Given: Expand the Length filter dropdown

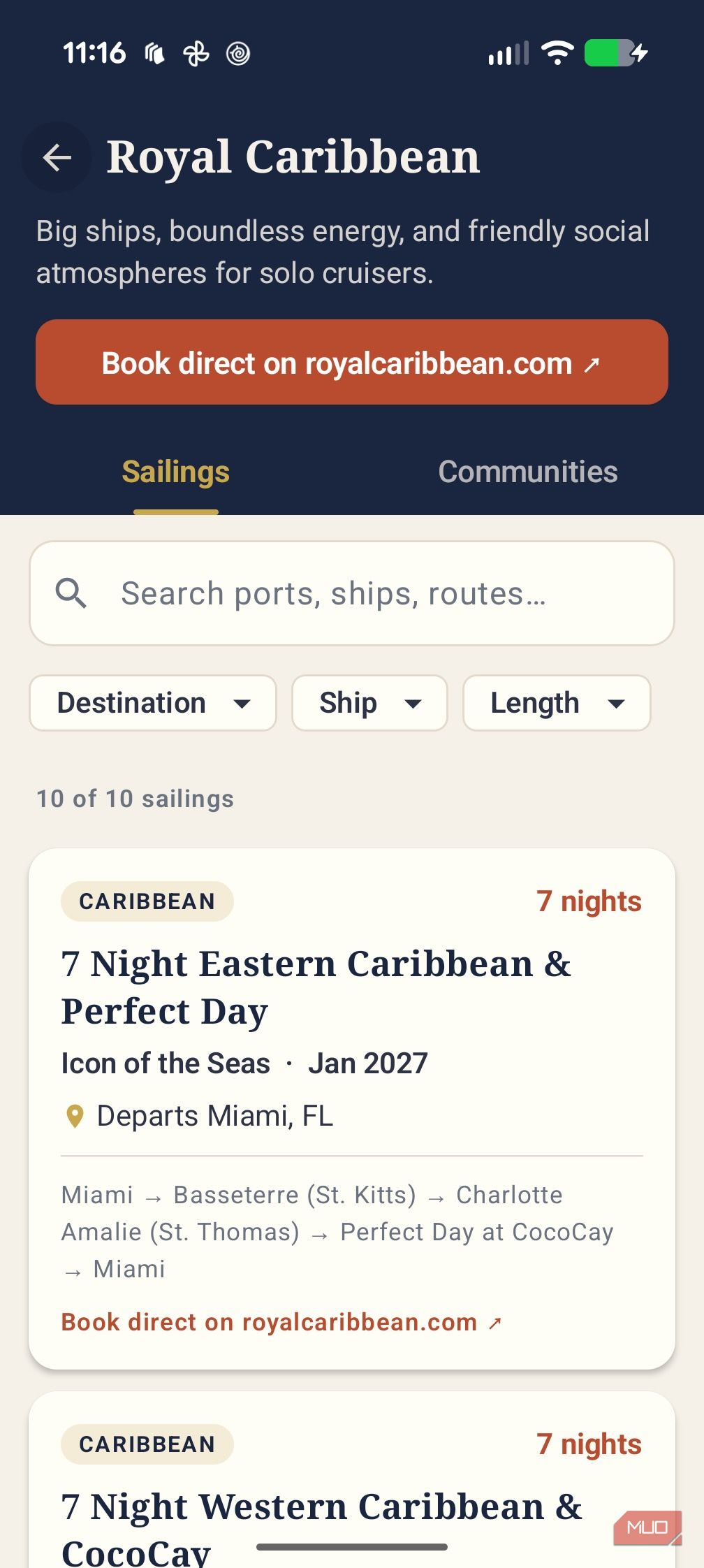Looking at the screenshot, I should (557, 703).
